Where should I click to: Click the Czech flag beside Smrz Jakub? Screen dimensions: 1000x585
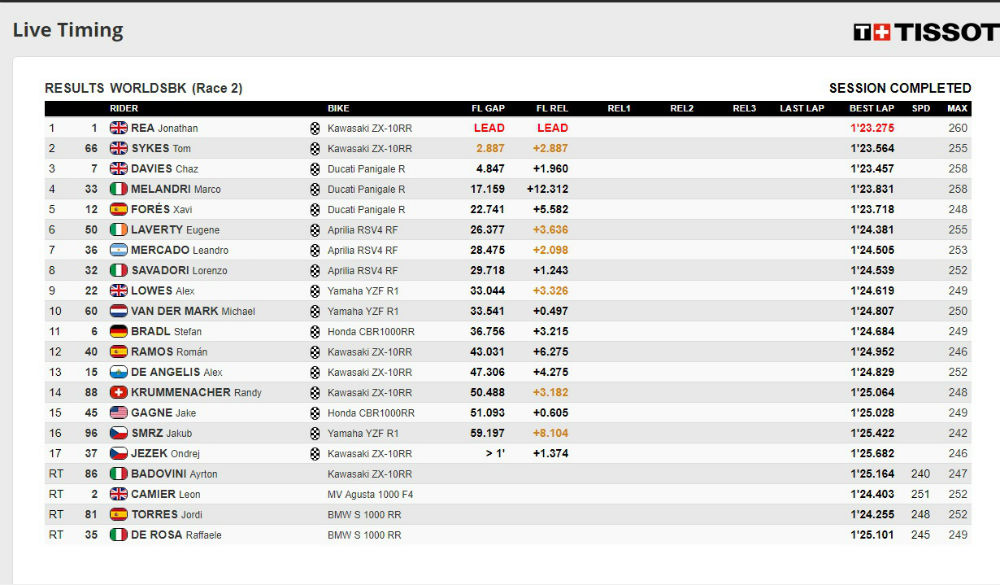119,434
